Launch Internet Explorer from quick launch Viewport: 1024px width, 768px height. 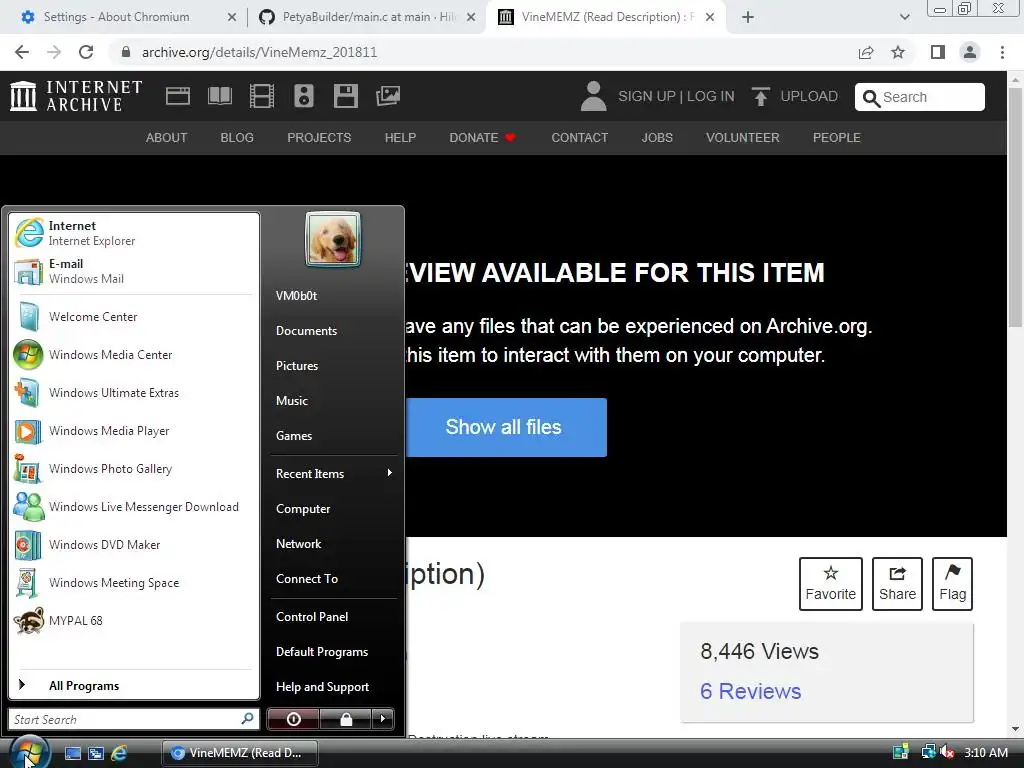(x=119, y=753)
